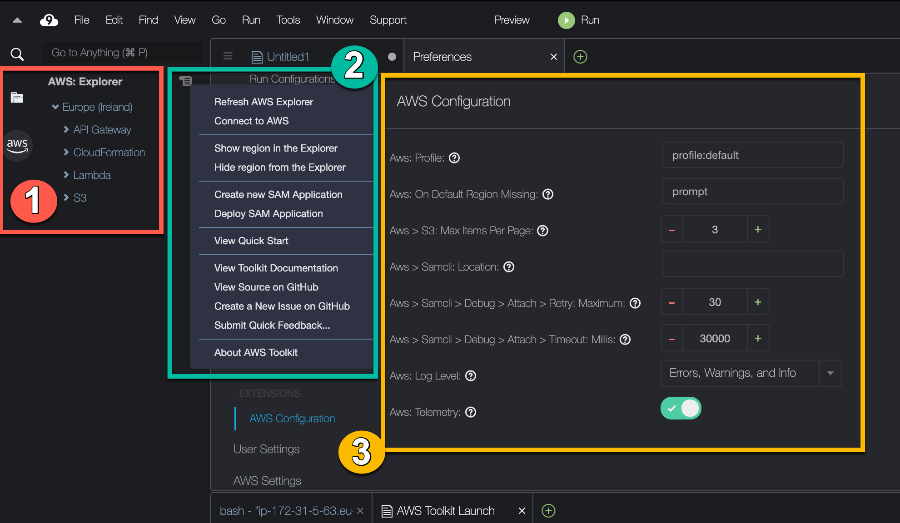Screen dimensions: 900x523
Task: Increase Attach Timeout Millis value
Action: [758, 339]
